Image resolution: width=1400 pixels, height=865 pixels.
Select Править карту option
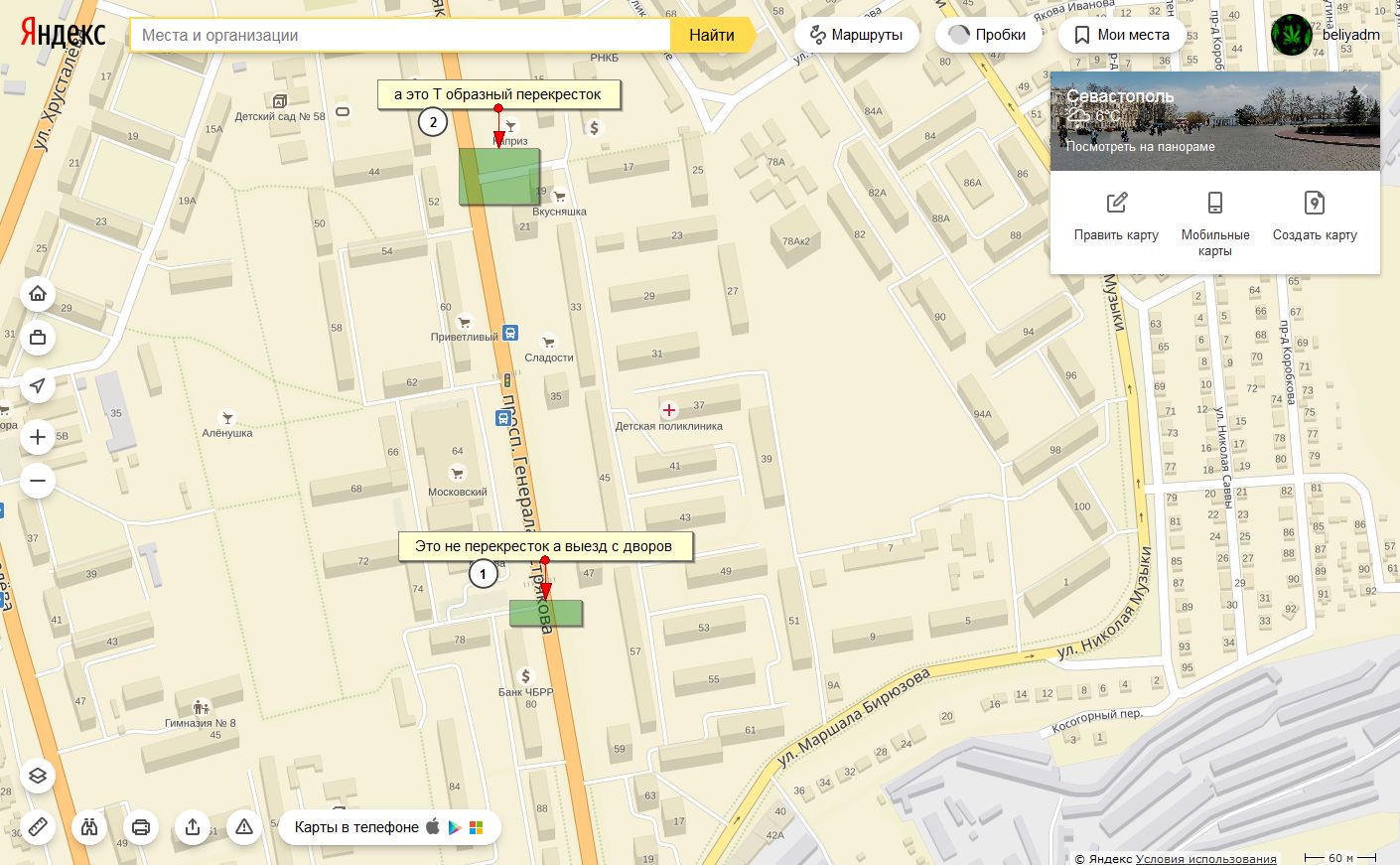click(x=1116, y=217)
